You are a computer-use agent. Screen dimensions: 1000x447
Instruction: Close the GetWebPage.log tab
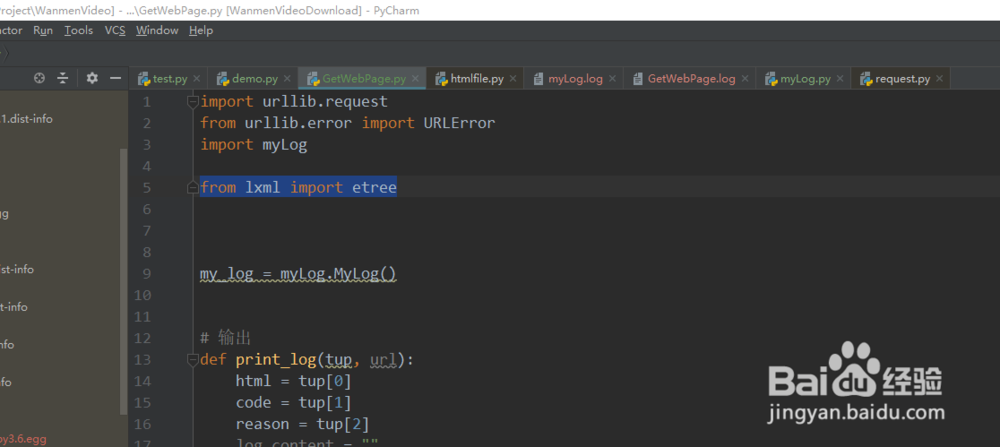[745, 79]
